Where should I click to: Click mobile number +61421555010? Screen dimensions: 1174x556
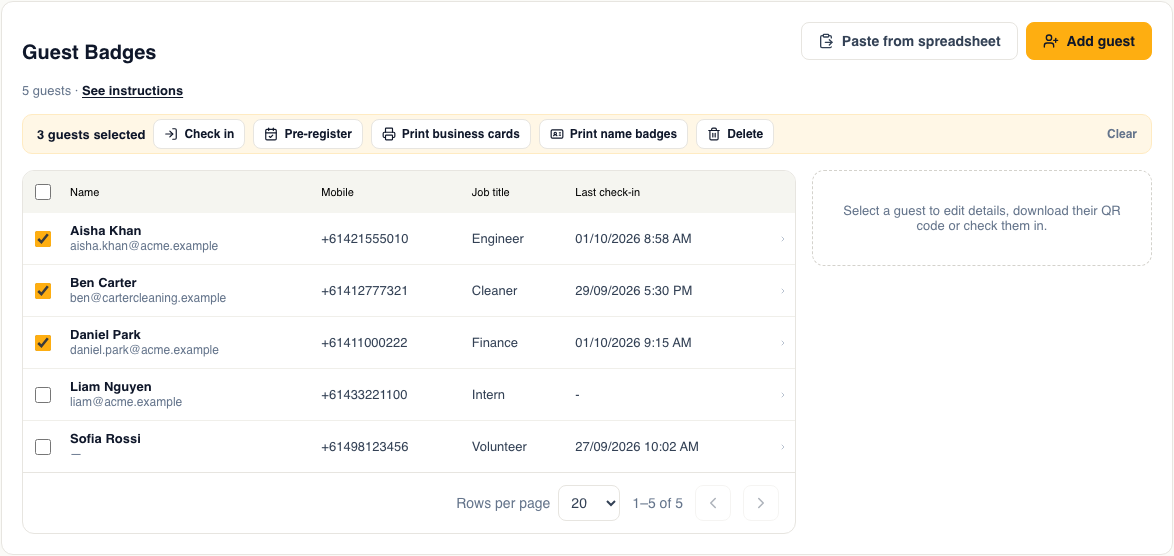365,239
